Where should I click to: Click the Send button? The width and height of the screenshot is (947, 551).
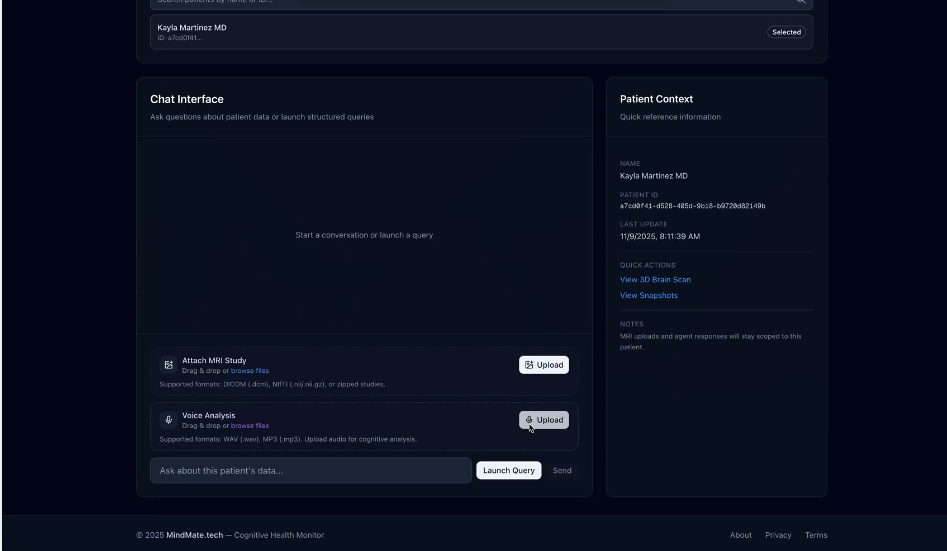point(562,471)
